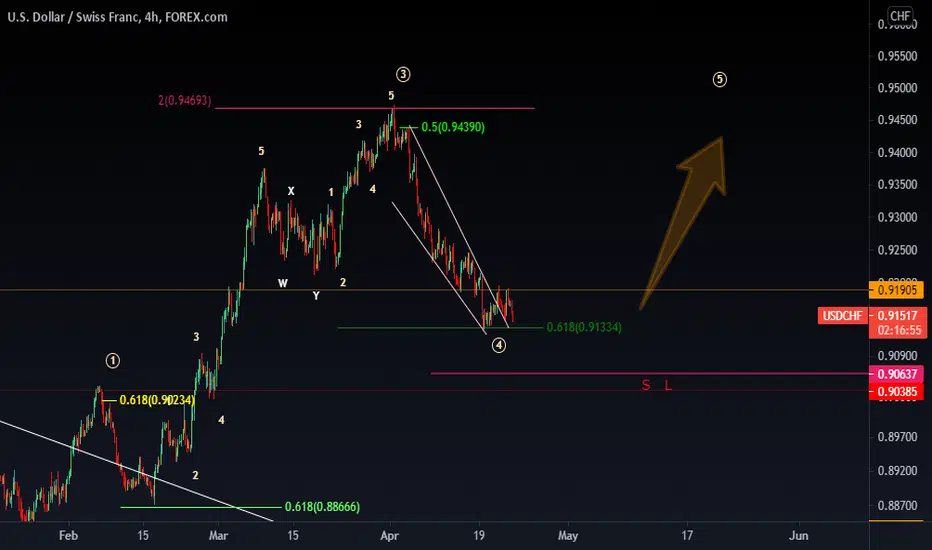932x550 pixels.
Task: Select the circled wave 4 label
Action: pos(499,345)
